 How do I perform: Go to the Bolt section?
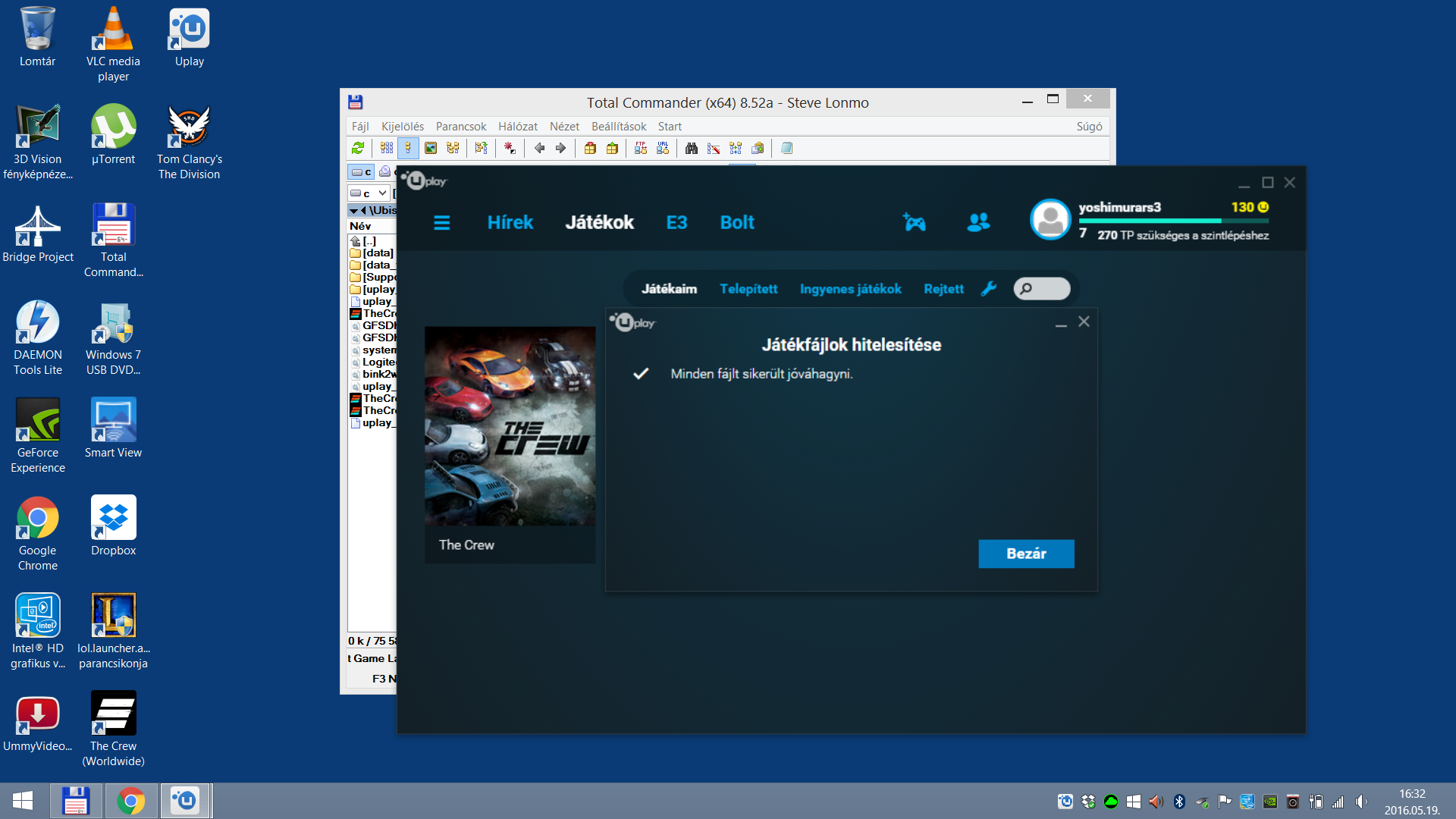click(736, 223)
